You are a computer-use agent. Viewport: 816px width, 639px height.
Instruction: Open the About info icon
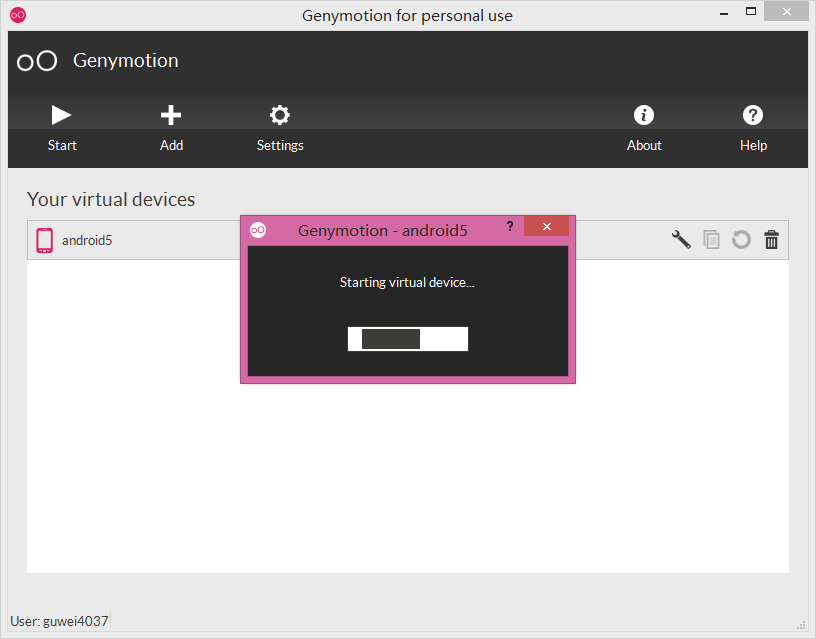(644, 115)
